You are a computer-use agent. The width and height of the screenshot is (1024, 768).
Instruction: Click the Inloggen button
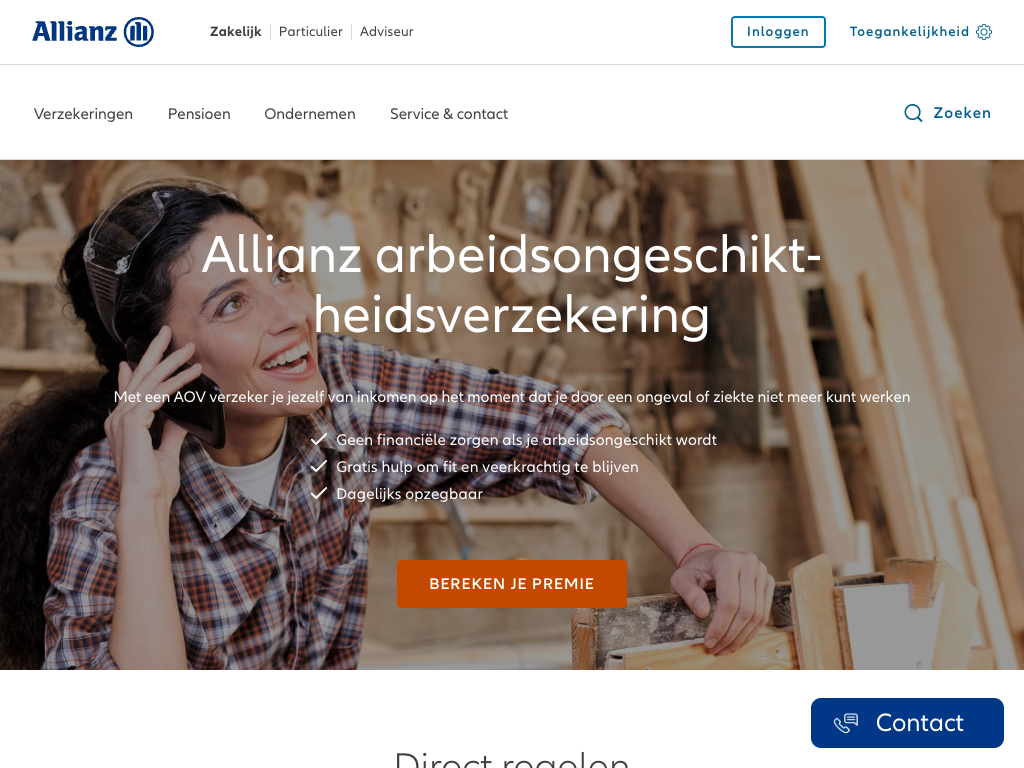[x=778, y=31]
